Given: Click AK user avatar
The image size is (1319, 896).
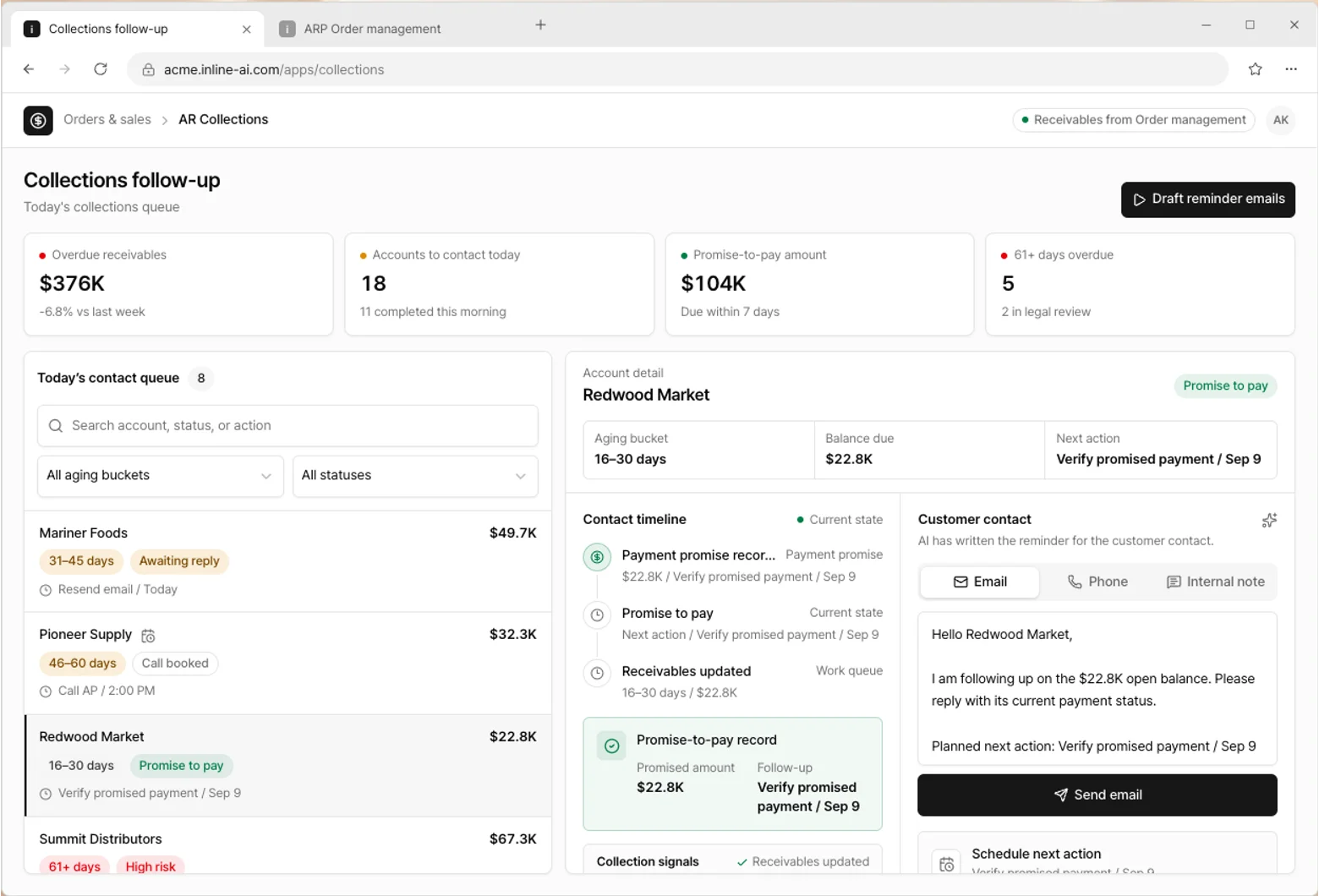Looking at the screenshot, I should coord(1281,120).
